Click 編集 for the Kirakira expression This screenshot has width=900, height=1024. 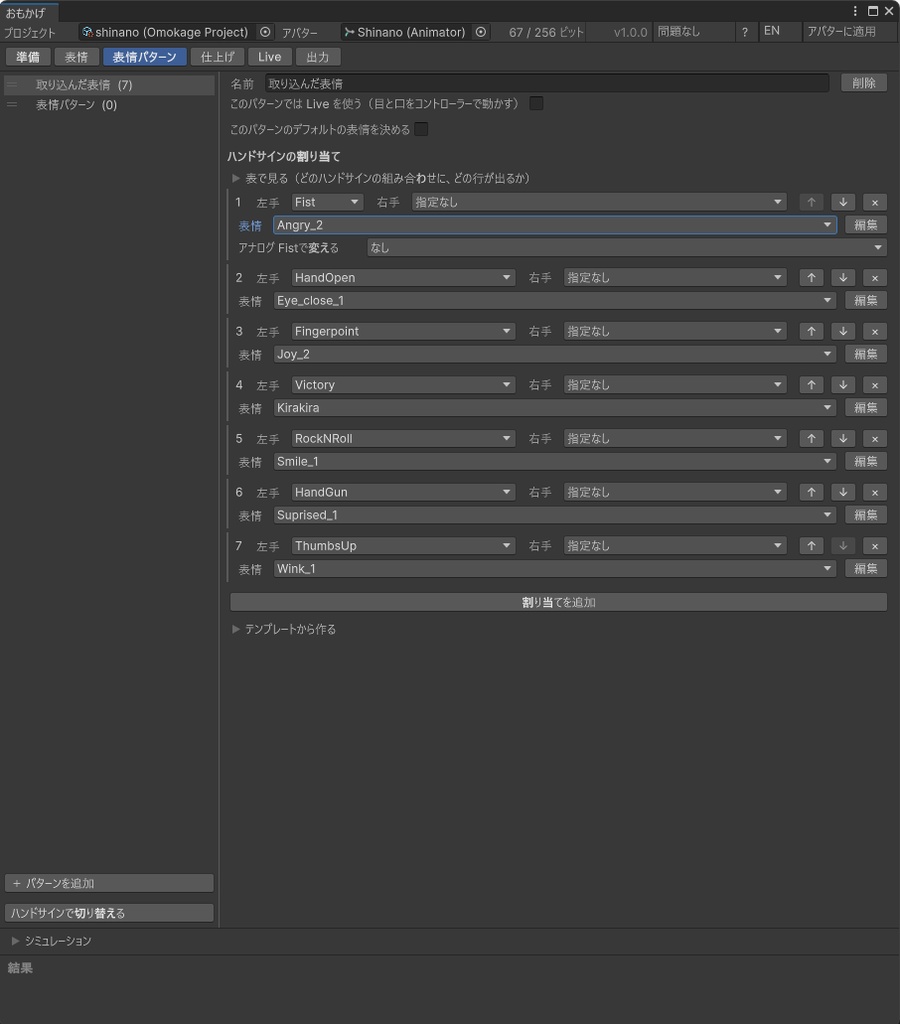click(x=865, y=408)
